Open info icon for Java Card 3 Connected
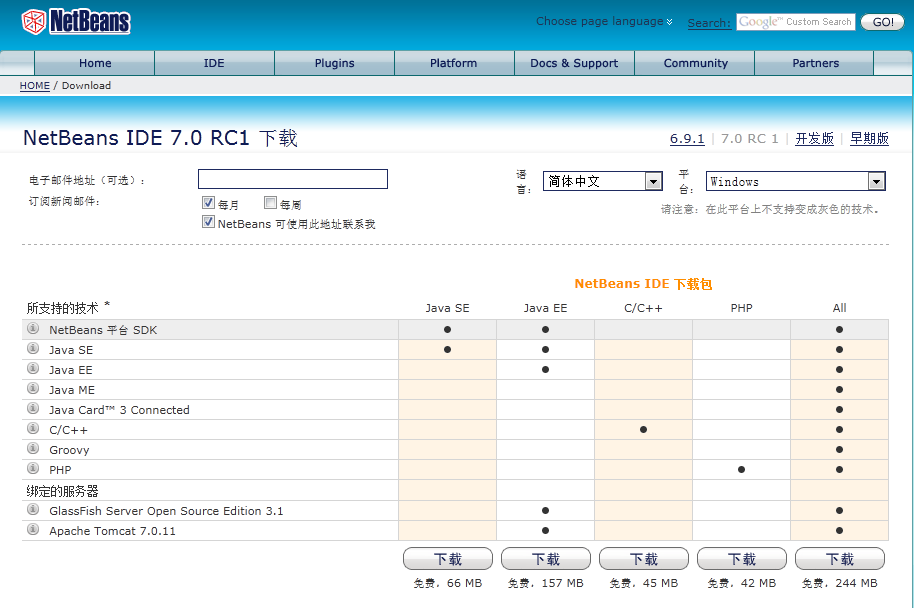The width and height of the screenshot is (914, 608). coord(33,408)
